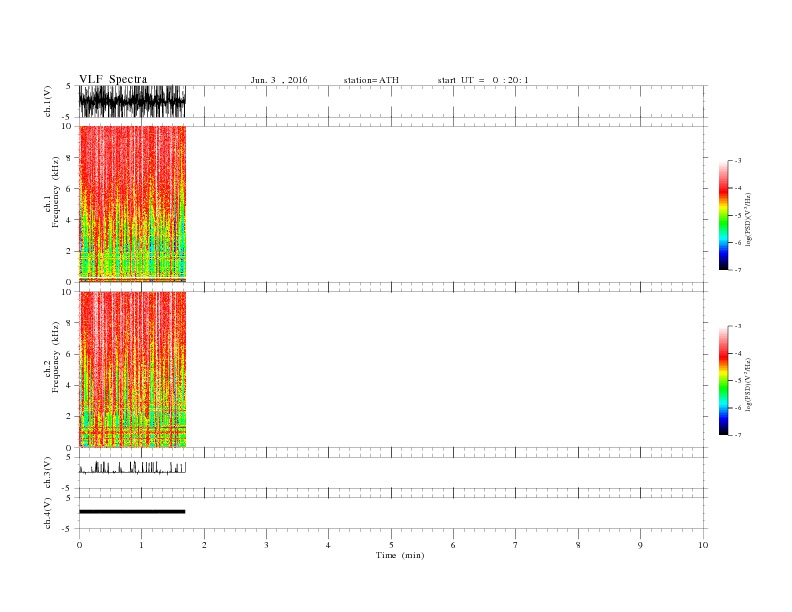792x612 pixels.
Task: Click the ch.2 PSD color scale bar
Action: [x=723, y=380]
